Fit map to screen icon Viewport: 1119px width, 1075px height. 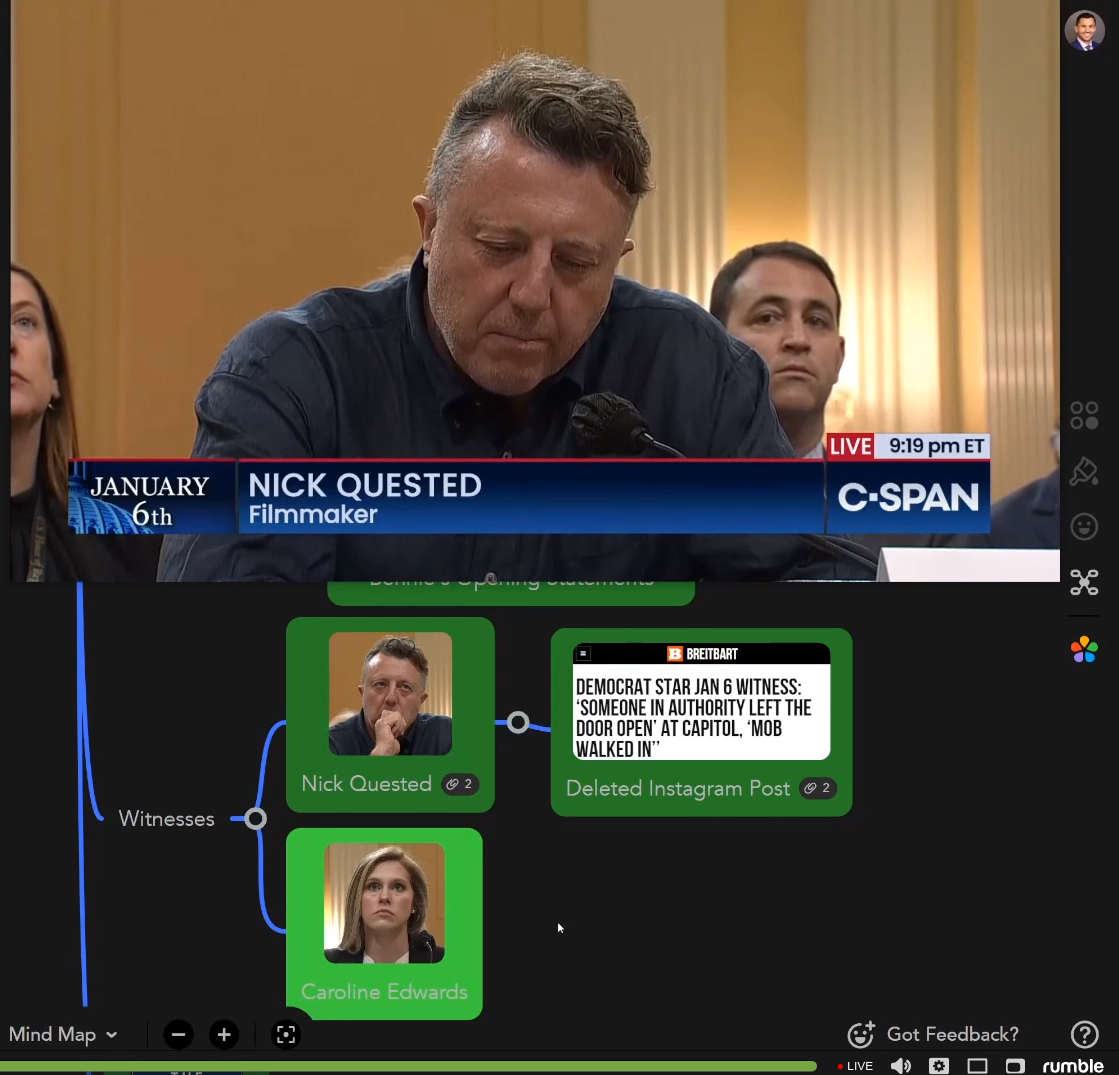tap(286, 1034)
